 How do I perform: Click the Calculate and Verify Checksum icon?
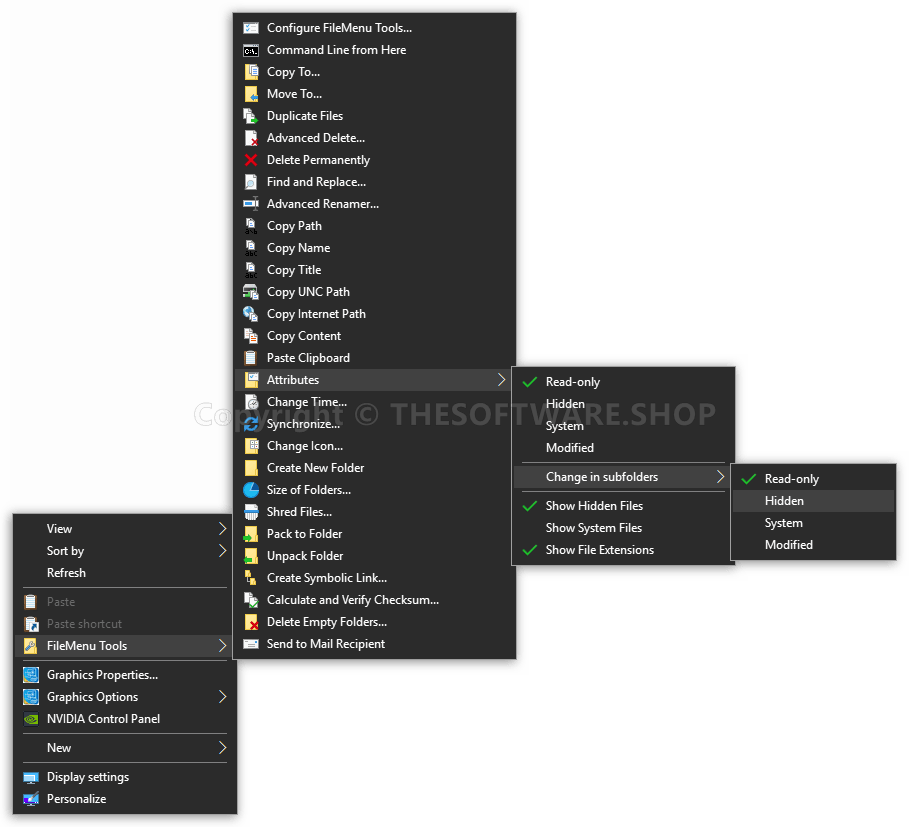251,600
